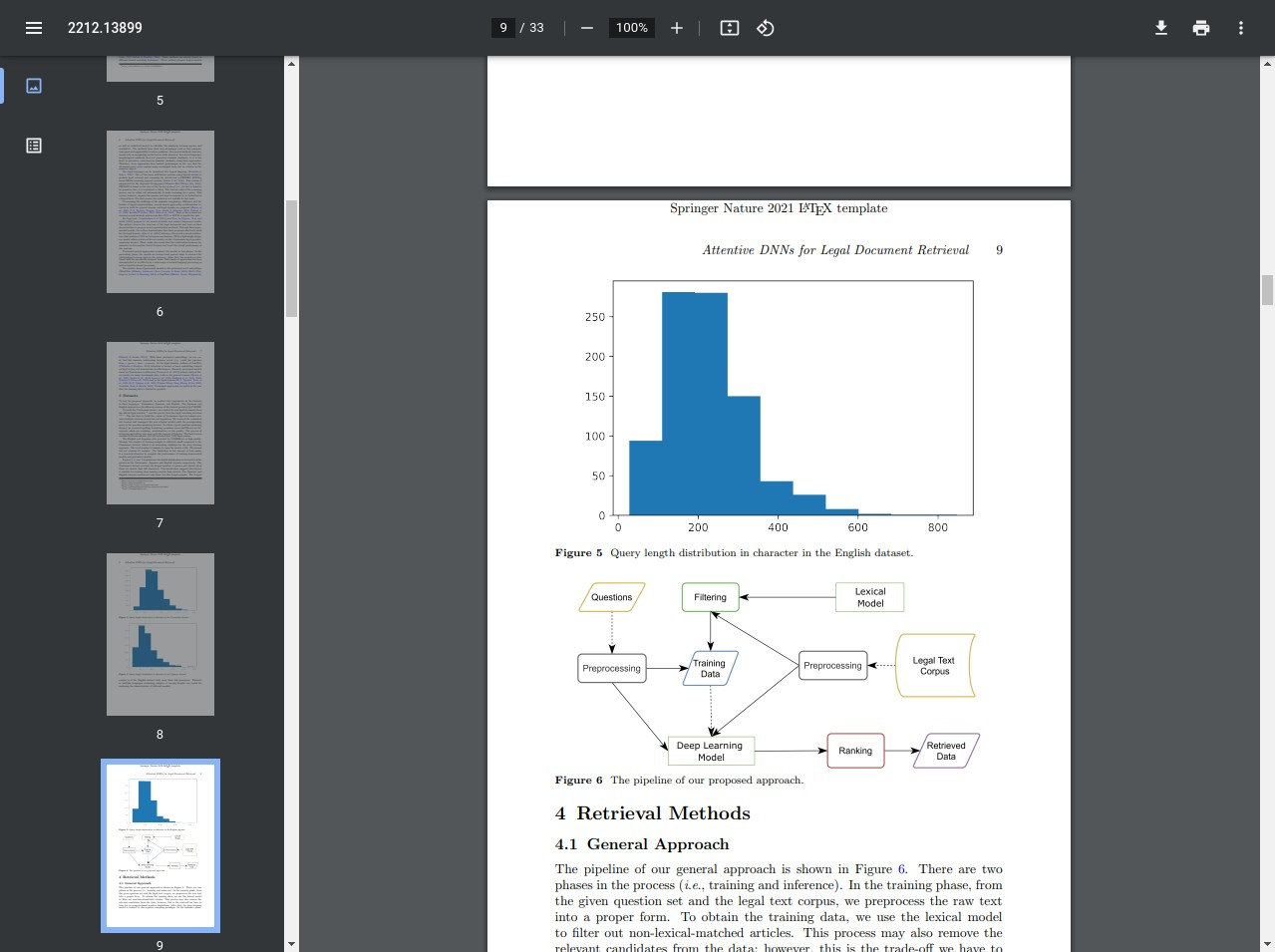This screenshot has height=952, width=1275.
Task: Click the 'Training Data' diagram box
Action: coord(711,668)
